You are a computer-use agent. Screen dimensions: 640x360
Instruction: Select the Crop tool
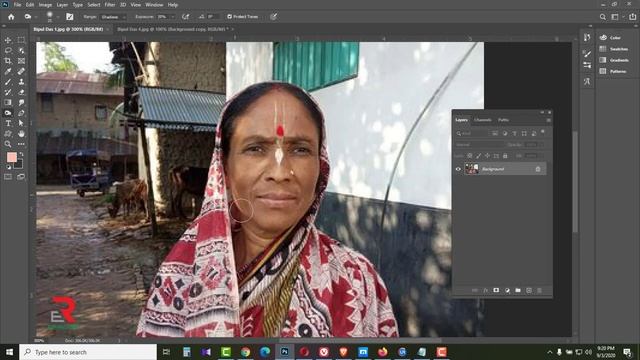[x=8, y=61]
